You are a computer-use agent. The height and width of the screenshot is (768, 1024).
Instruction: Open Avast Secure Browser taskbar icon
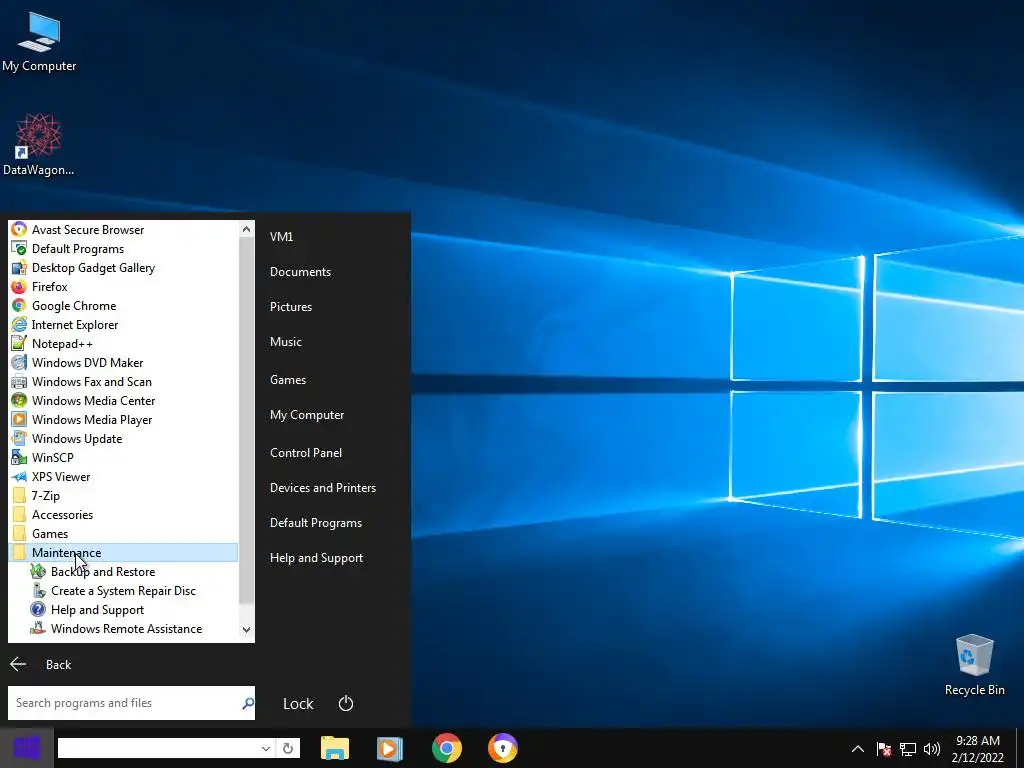(x=503, y=748)
